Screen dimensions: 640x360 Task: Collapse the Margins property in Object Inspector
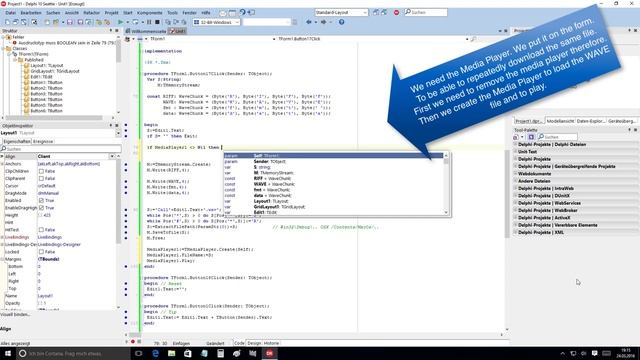2,259
